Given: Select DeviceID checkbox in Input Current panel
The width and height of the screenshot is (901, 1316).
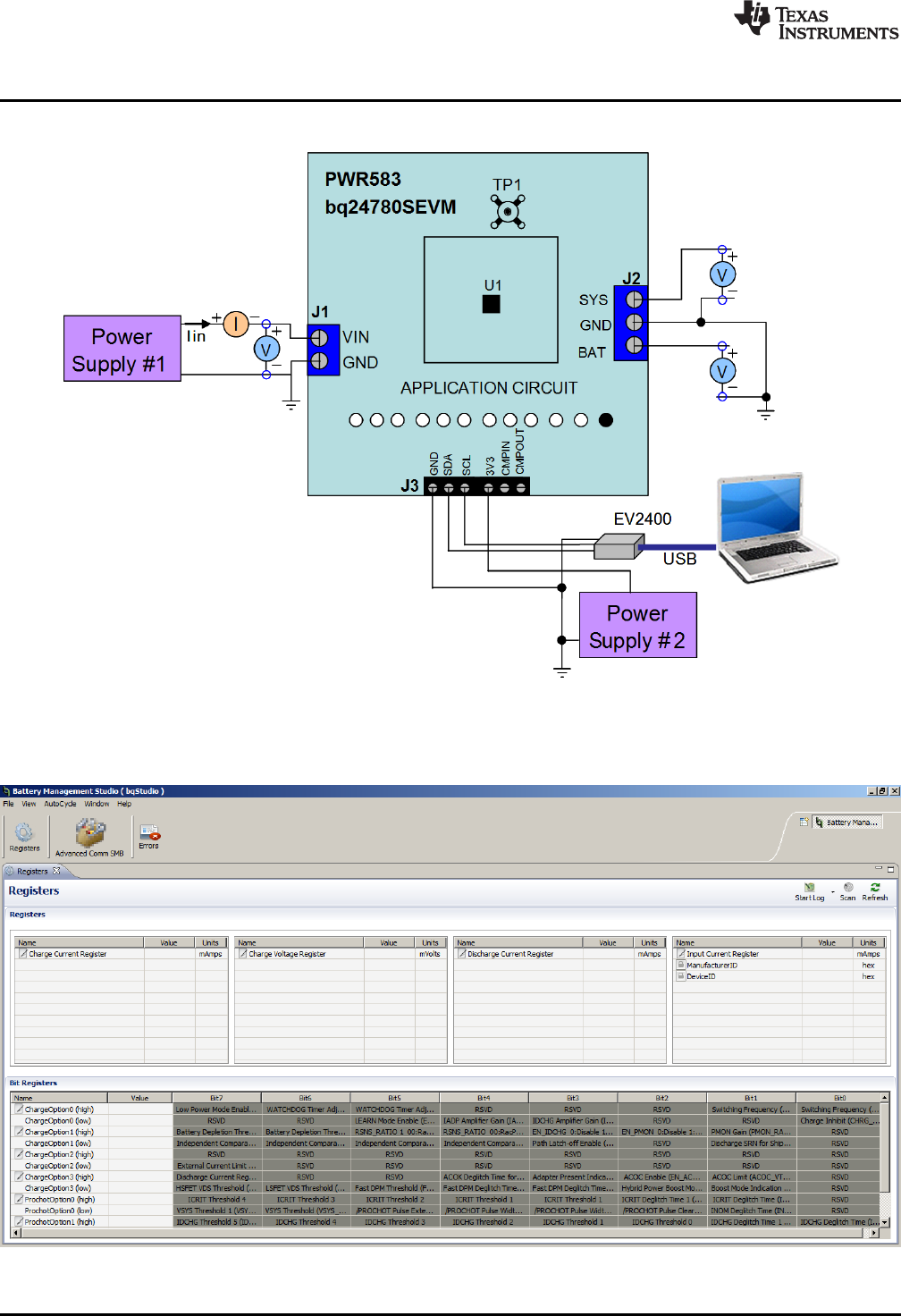Looking at the screenshot, I should click(680, 976).
